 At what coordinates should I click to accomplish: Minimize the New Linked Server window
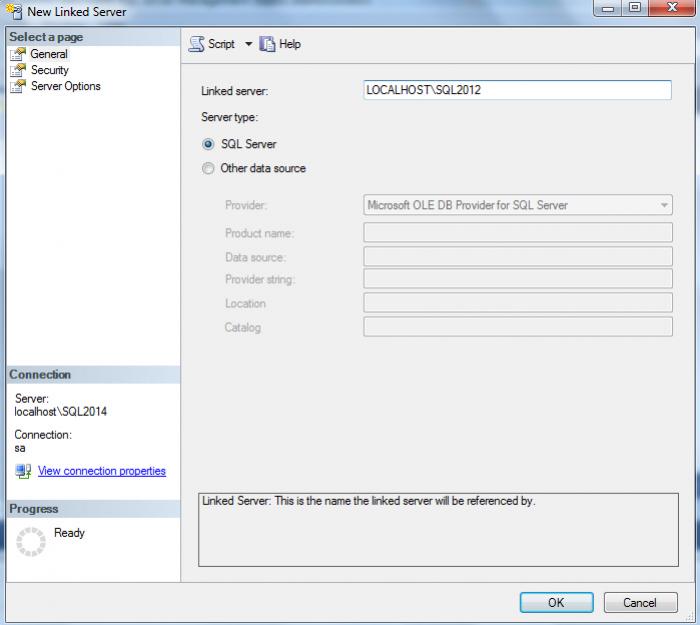pyautogui.click(x=608, y=8)
